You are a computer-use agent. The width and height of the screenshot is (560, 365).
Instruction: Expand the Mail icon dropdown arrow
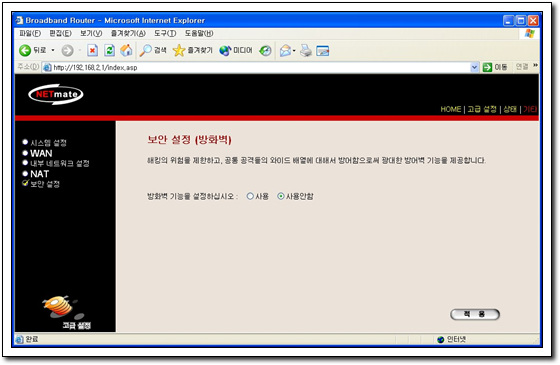point(294,51)
